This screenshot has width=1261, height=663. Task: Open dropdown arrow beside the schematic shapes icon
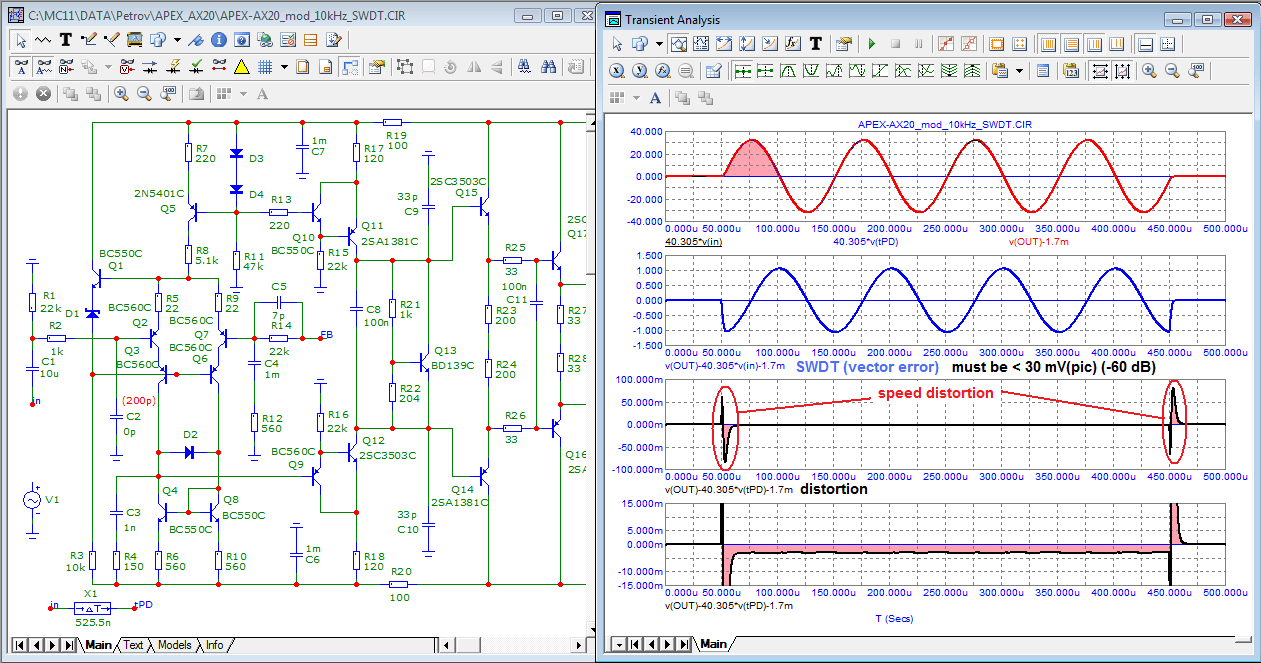pos(176,40)
